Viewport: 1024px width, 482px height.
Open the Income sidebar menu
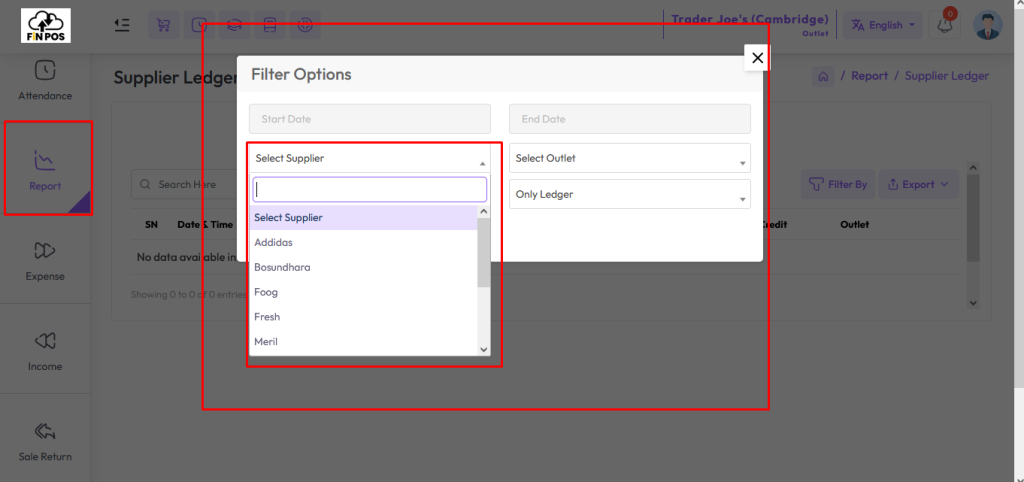pos(45,351)
